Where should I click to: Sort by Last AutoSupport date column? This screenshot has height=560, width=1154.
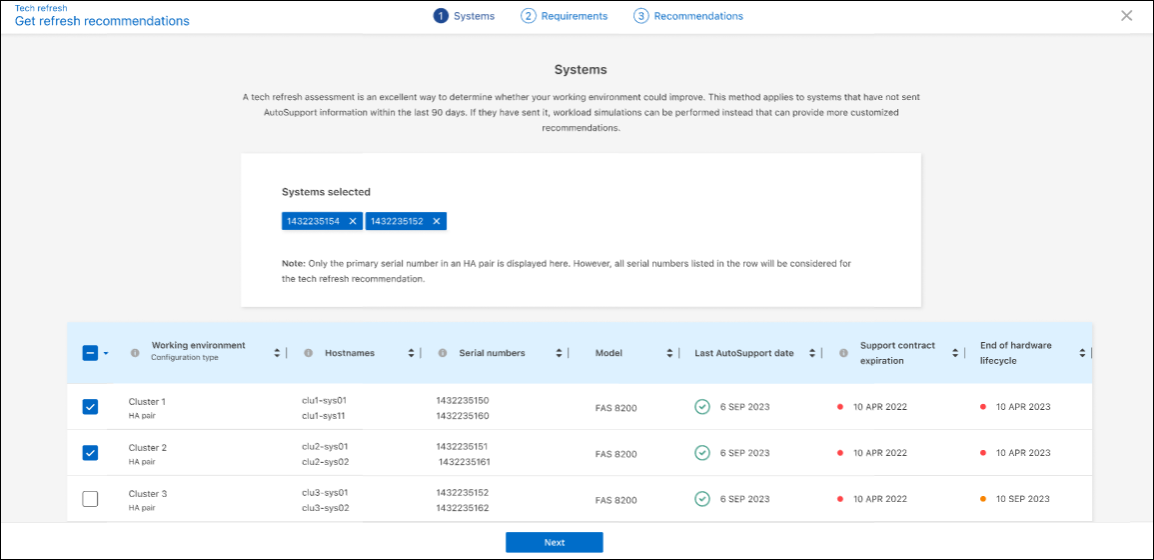[811, 353]
